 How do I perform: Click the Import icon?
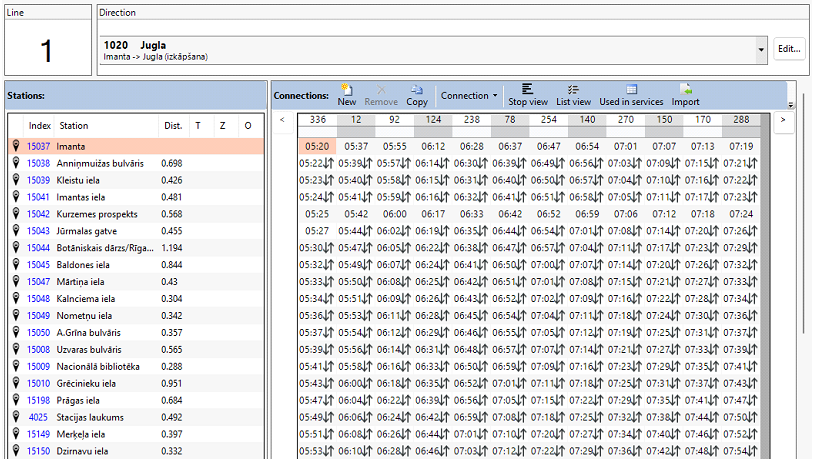tap(685, 95)
